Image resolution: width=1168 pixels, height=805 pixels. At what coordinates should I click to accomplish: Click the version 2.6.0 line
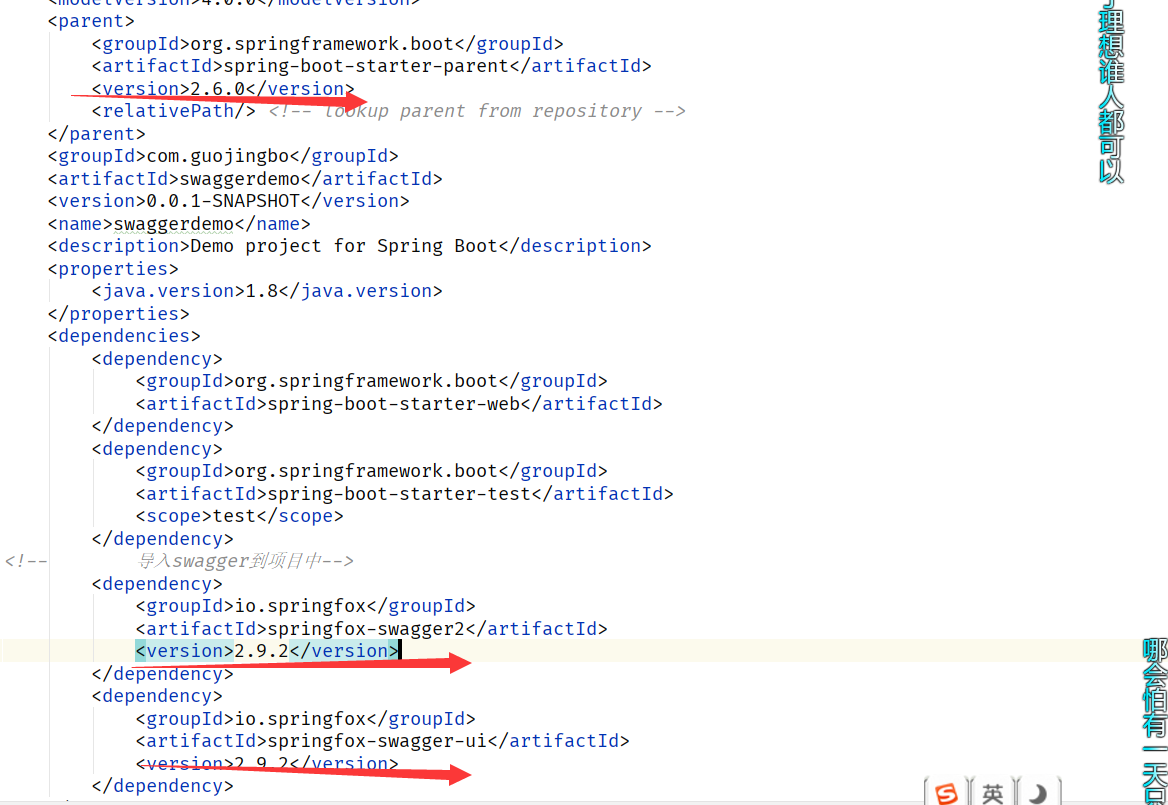(223, 89)
